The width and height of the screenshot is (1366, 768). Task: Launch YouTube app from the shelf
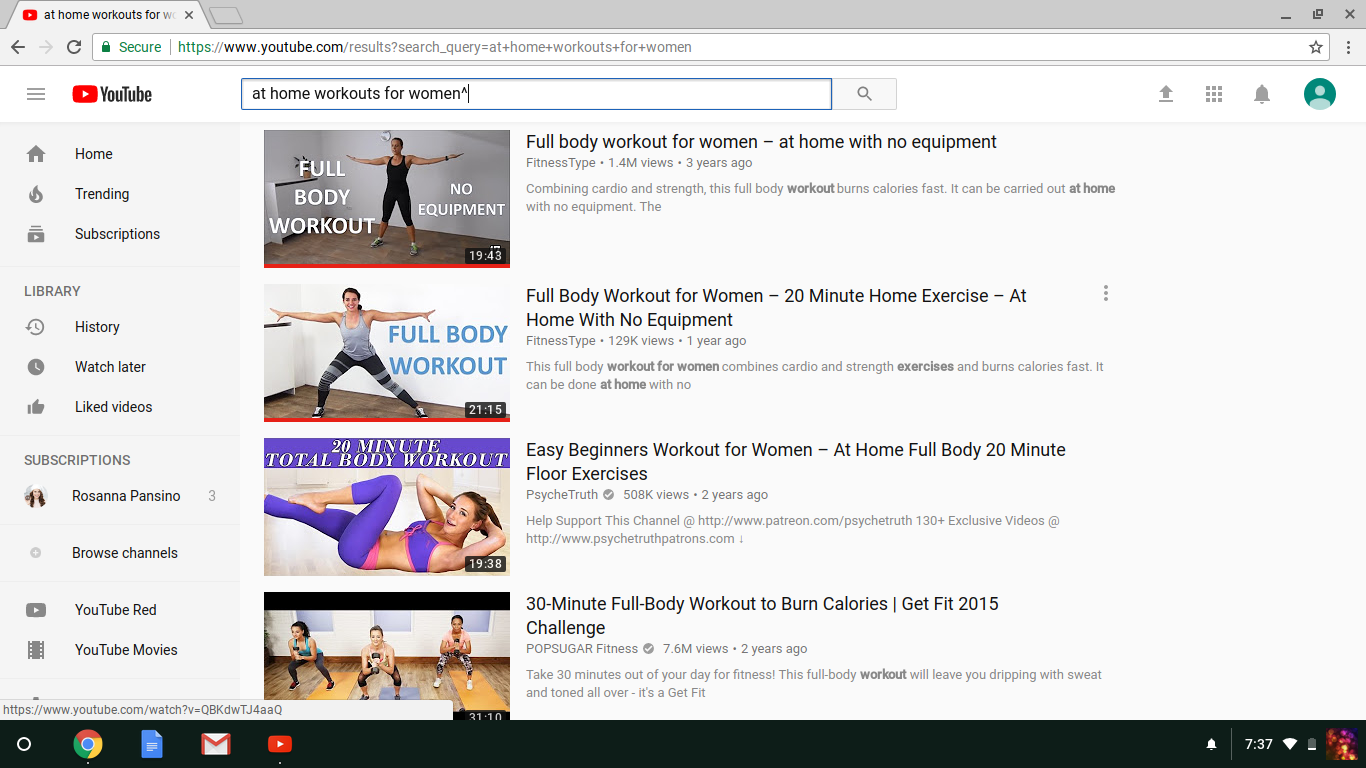pyautogui.click(x=280, y=744)
